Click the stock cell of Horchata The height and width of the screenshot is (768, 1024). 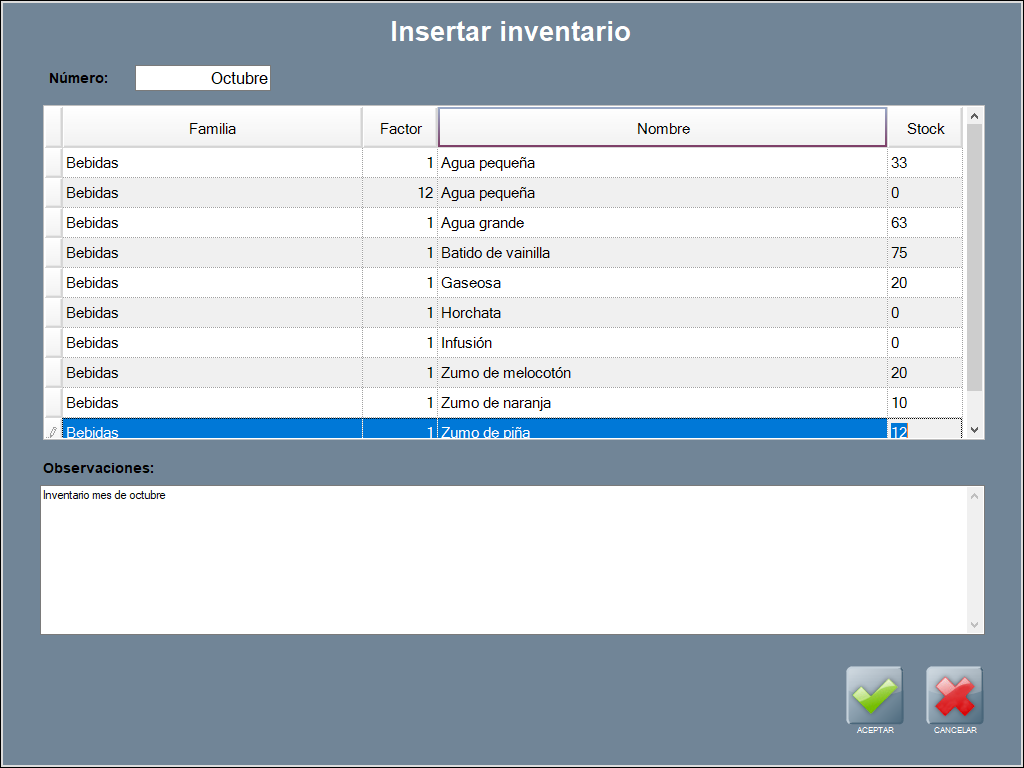point(924,313)
